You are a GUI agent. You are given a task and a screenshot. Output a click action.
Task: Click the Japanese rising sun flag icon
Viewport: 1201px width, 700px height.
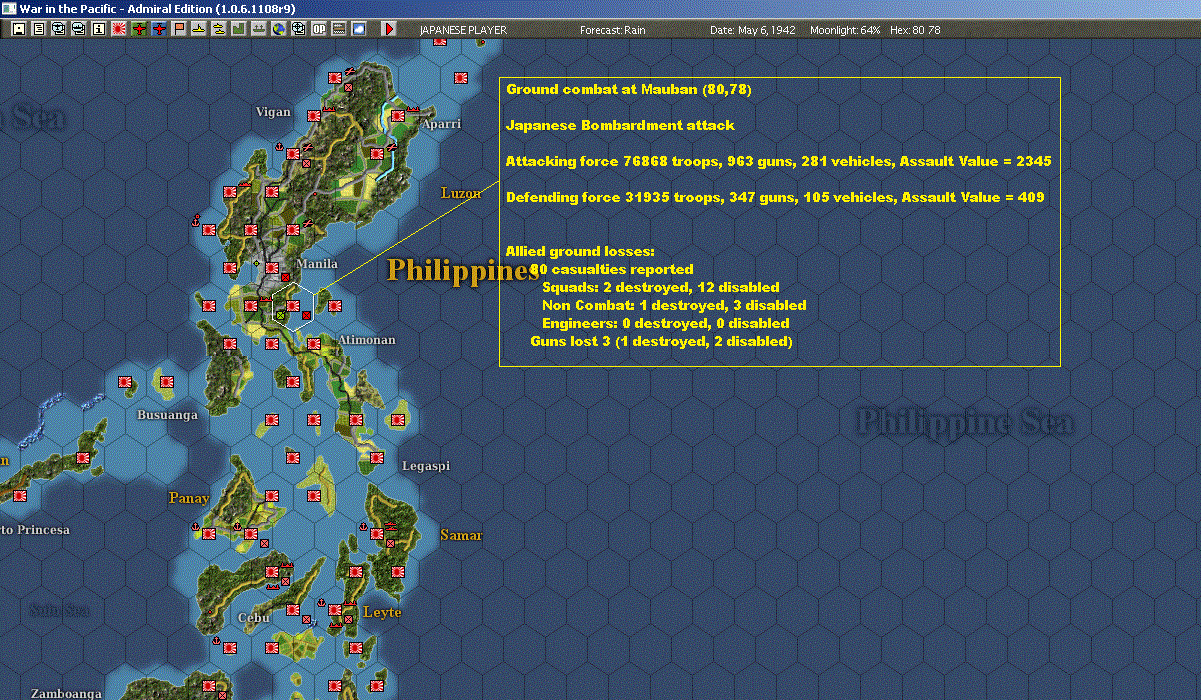pos(119,29)
